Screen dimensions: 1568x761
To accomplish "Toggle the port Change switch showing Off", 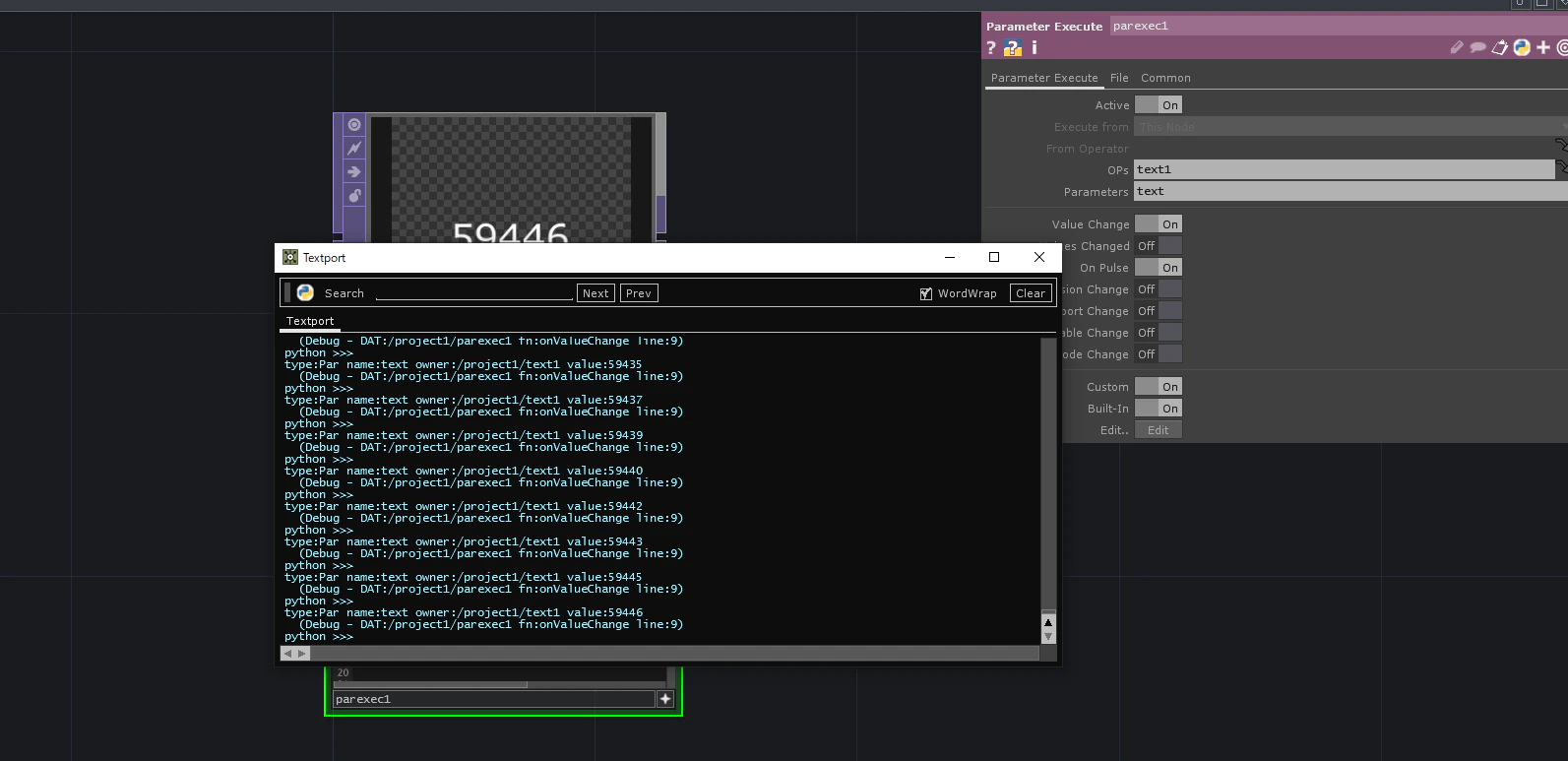I will (1159, 311).
